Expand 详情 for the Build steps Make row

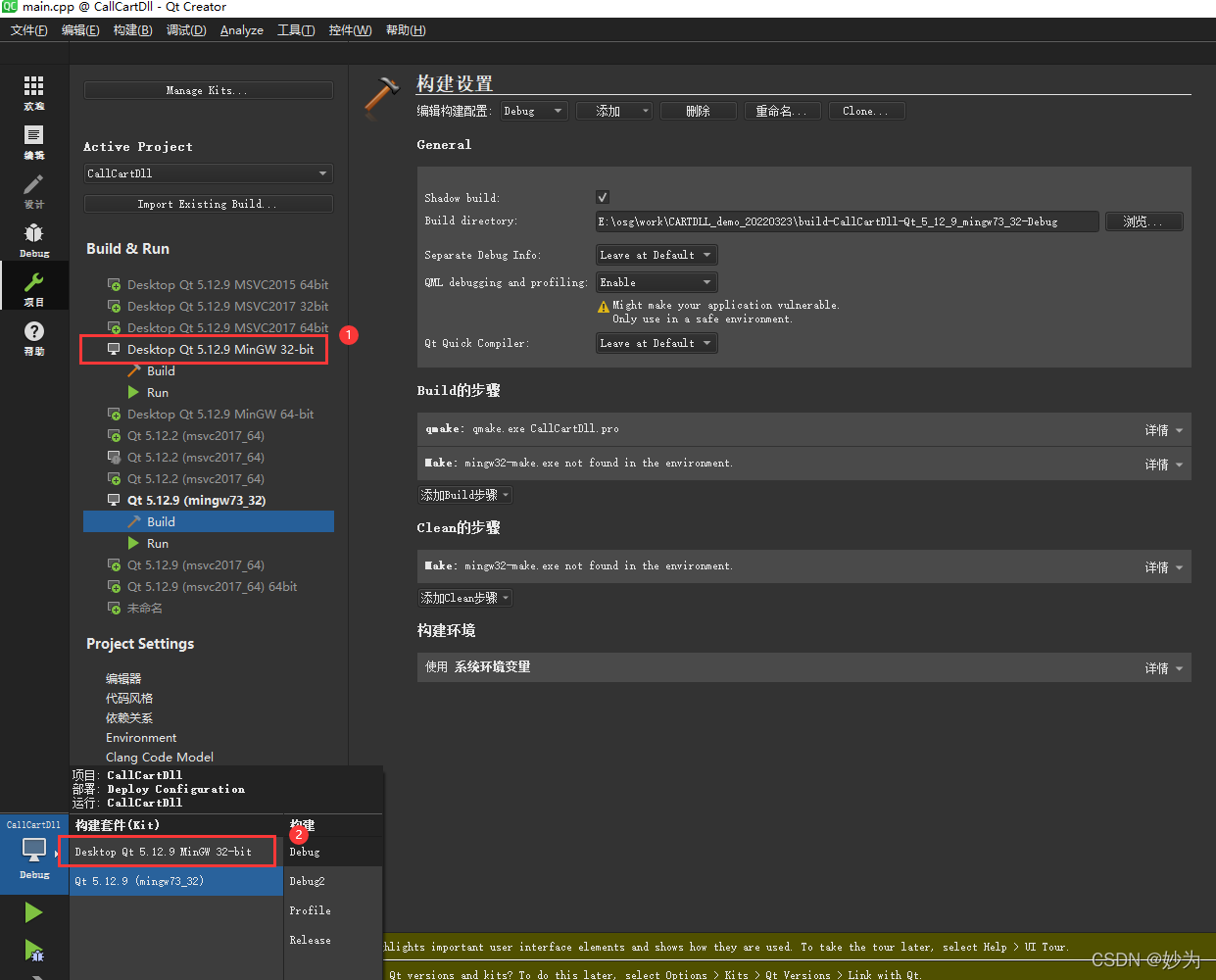click(x=1163, y=465)
